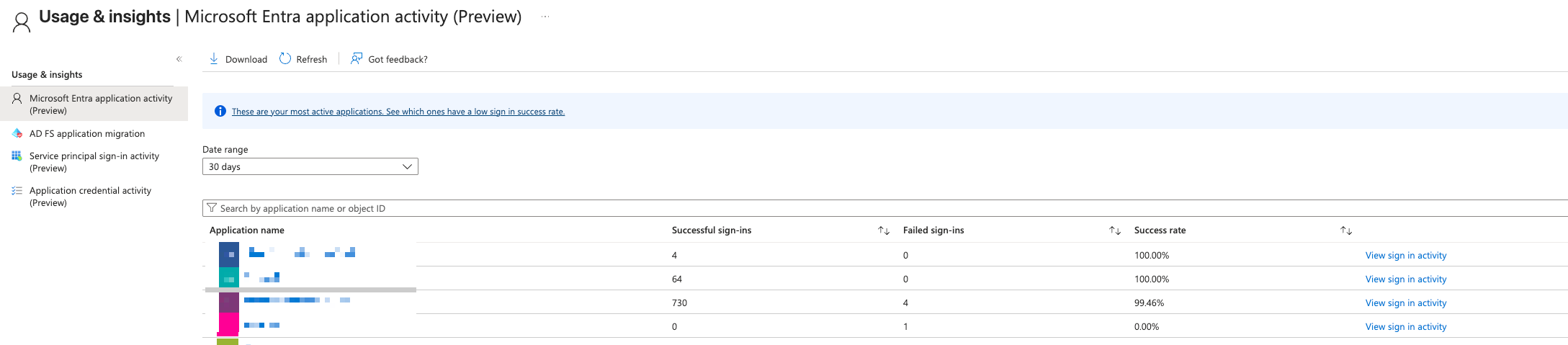
Task: Click the Success rate column header
Action: [1160, 230]
